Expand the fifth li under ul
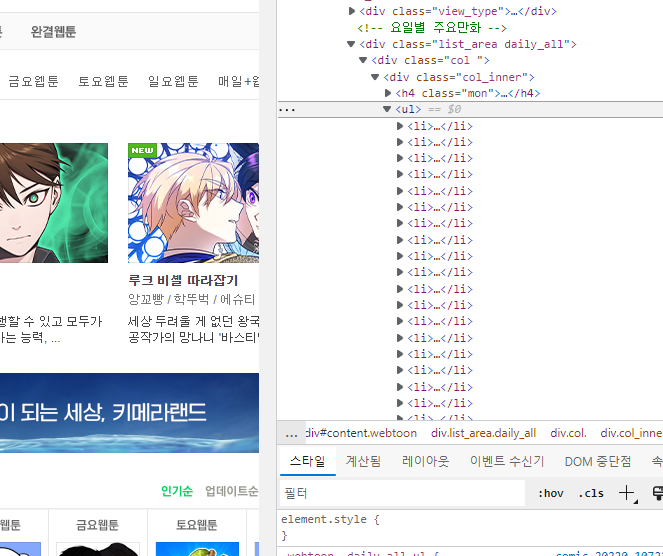The height and width of the screenshot is (556, 663). coord(400,191)
